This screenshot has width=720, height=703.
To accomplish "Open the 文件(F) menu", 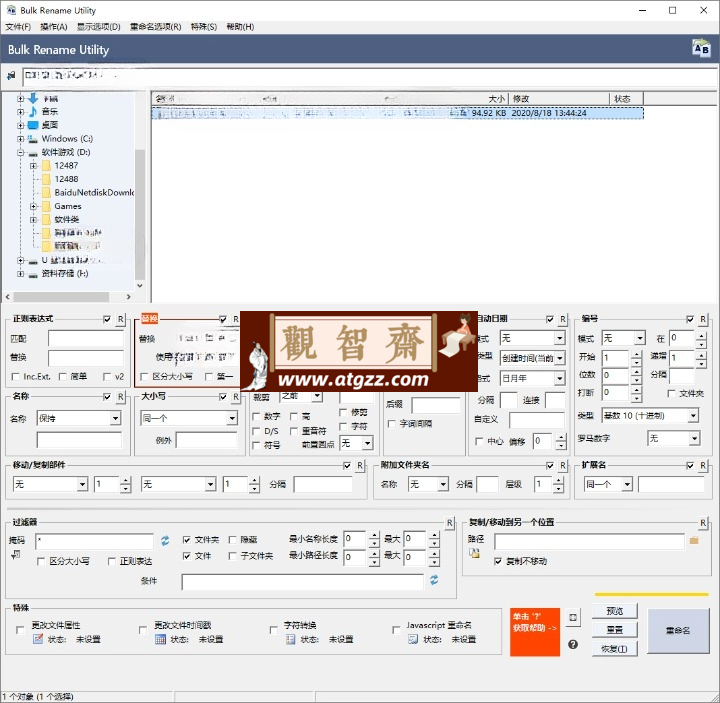I will [x=18, y=27].
